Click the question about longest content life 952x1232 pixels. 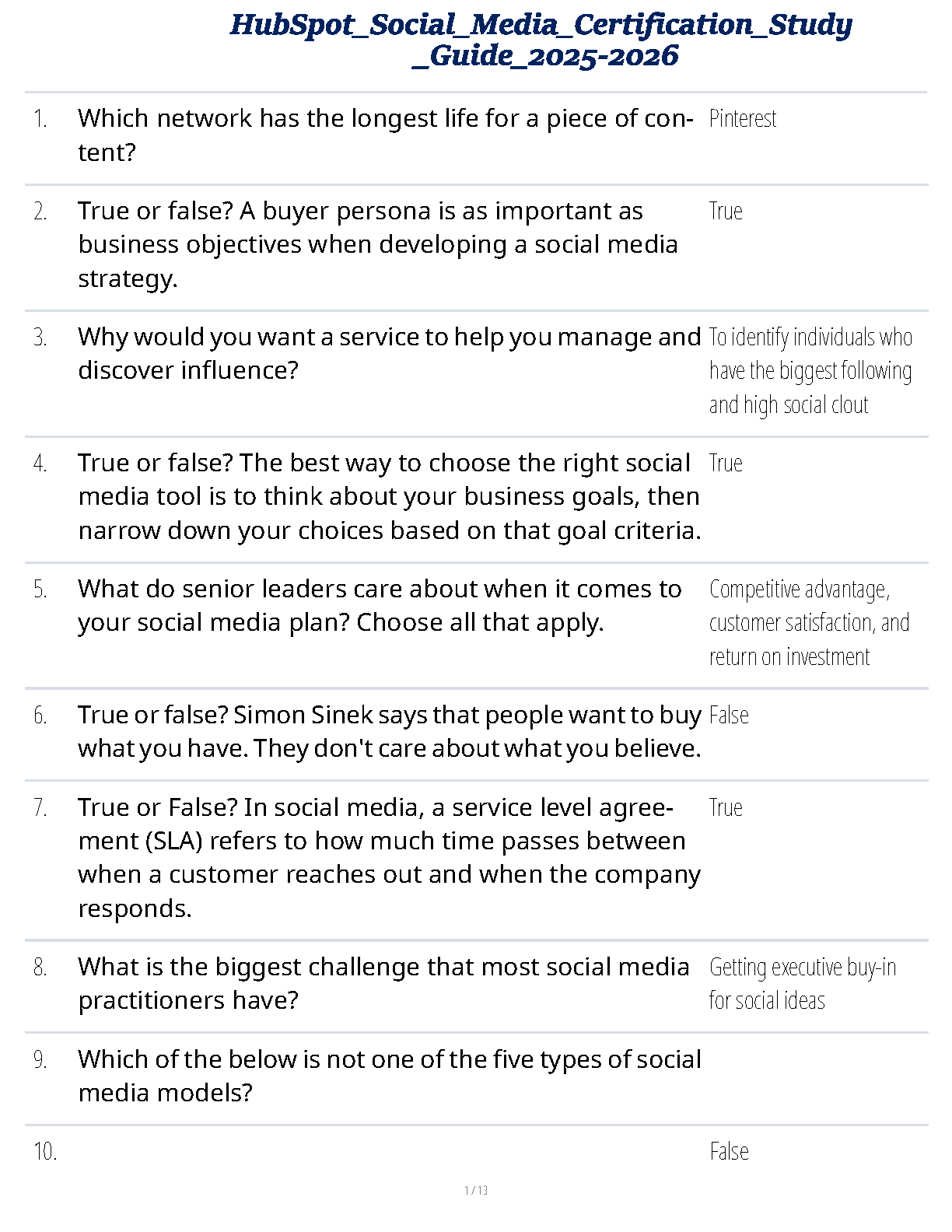[385, 135]
